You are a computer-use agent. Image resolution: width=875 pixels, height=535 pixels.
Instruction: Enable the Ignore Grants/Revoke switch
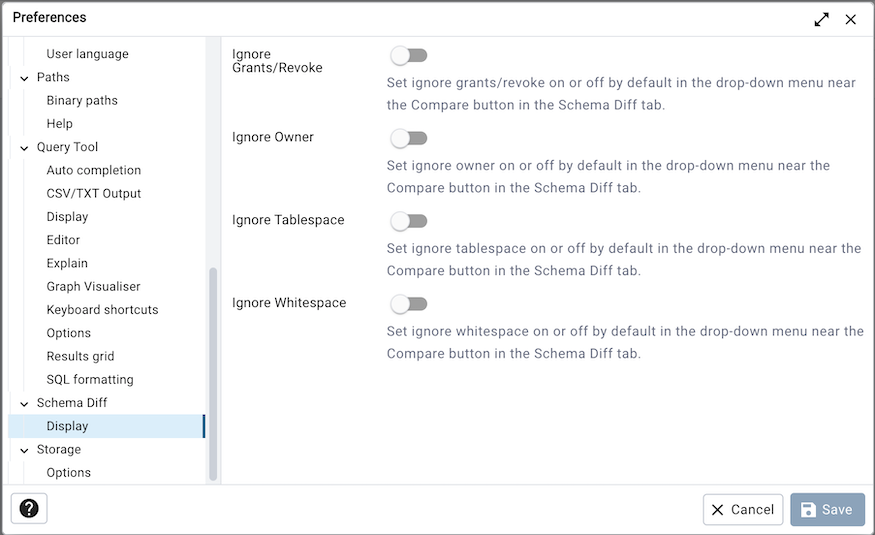(x=409, y=56)
